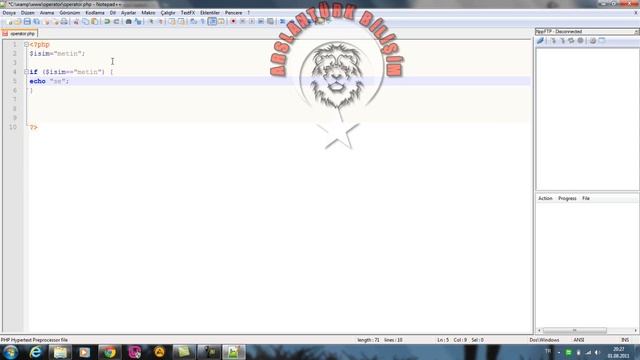Toggle synchronized vertical scrolling
This screenshot has width=640, height=360.
(x=172, y=21)
